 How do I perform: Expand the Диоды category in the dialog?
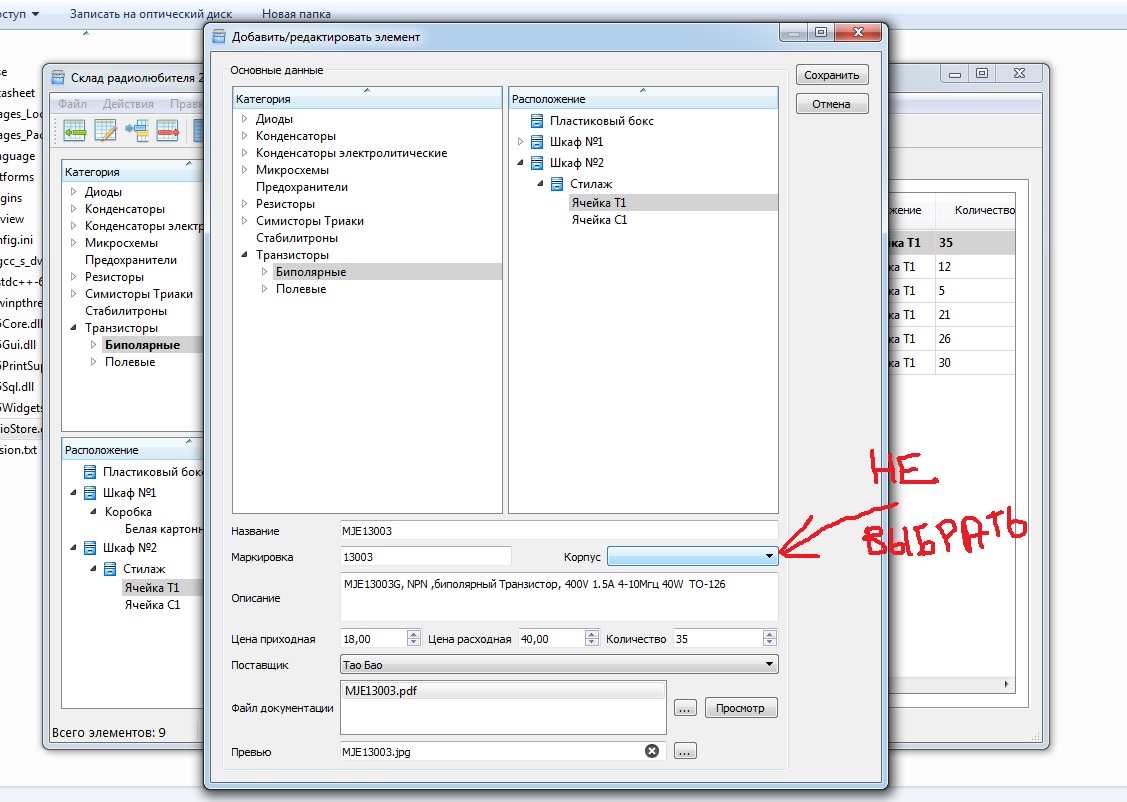point(243,120)
